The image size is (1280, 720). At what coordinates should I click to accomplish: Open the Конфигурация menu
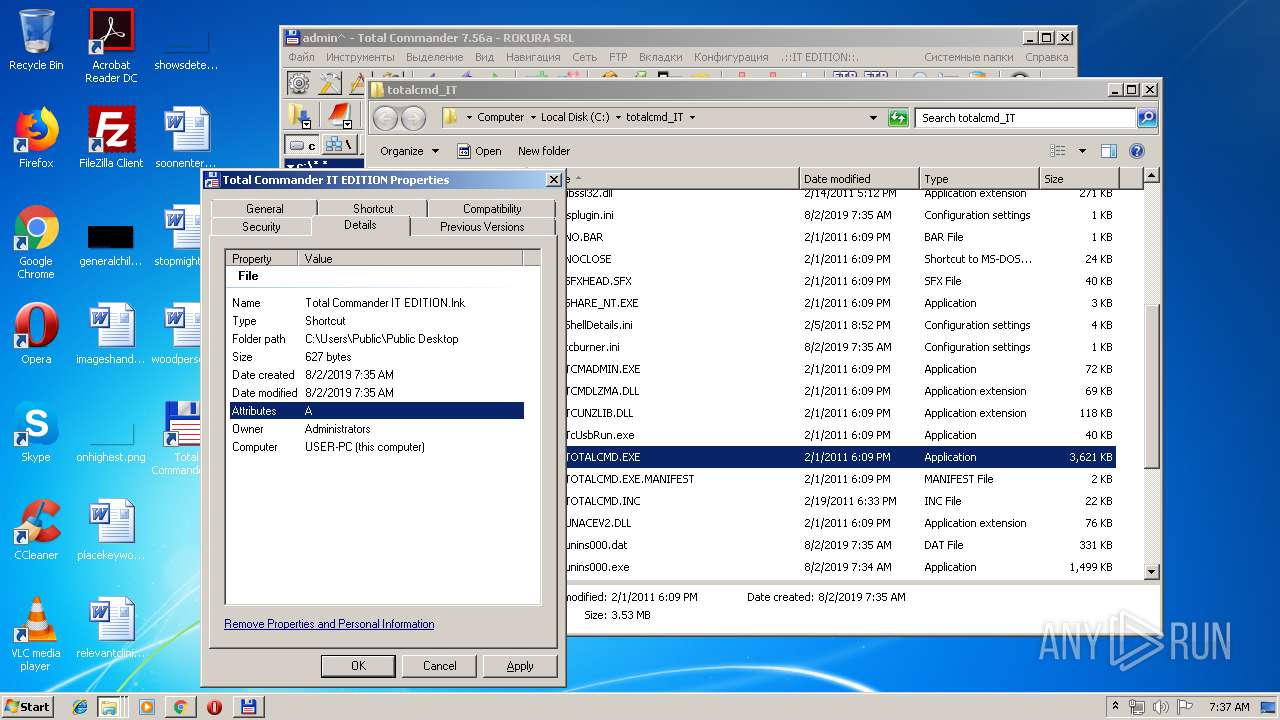[731, 57]
